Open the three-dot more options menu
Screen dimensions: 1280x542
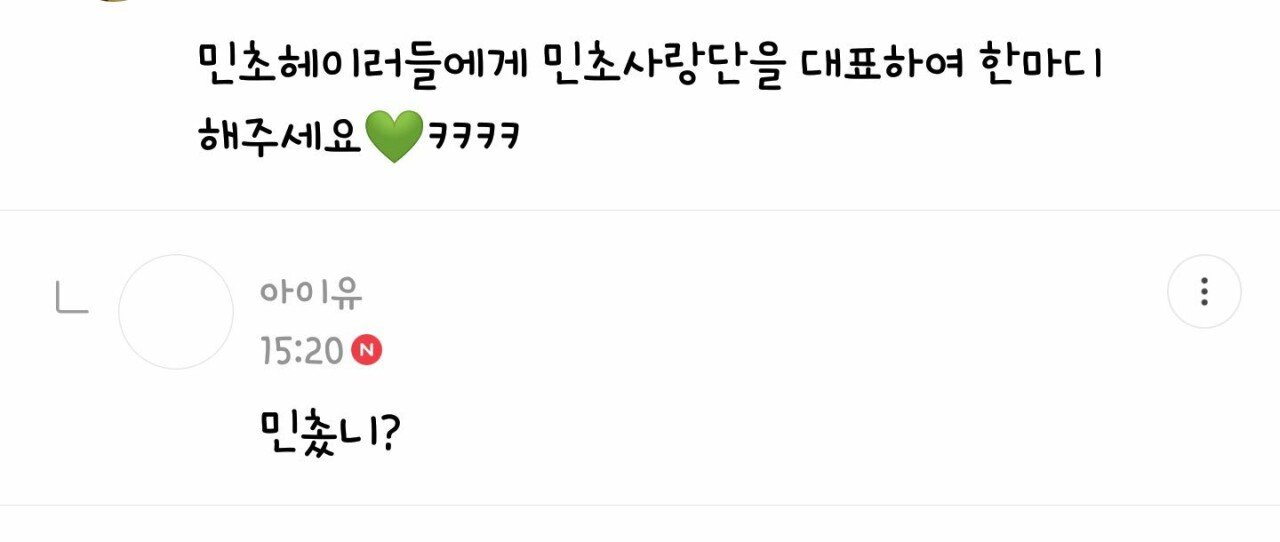click(1204, 291)
